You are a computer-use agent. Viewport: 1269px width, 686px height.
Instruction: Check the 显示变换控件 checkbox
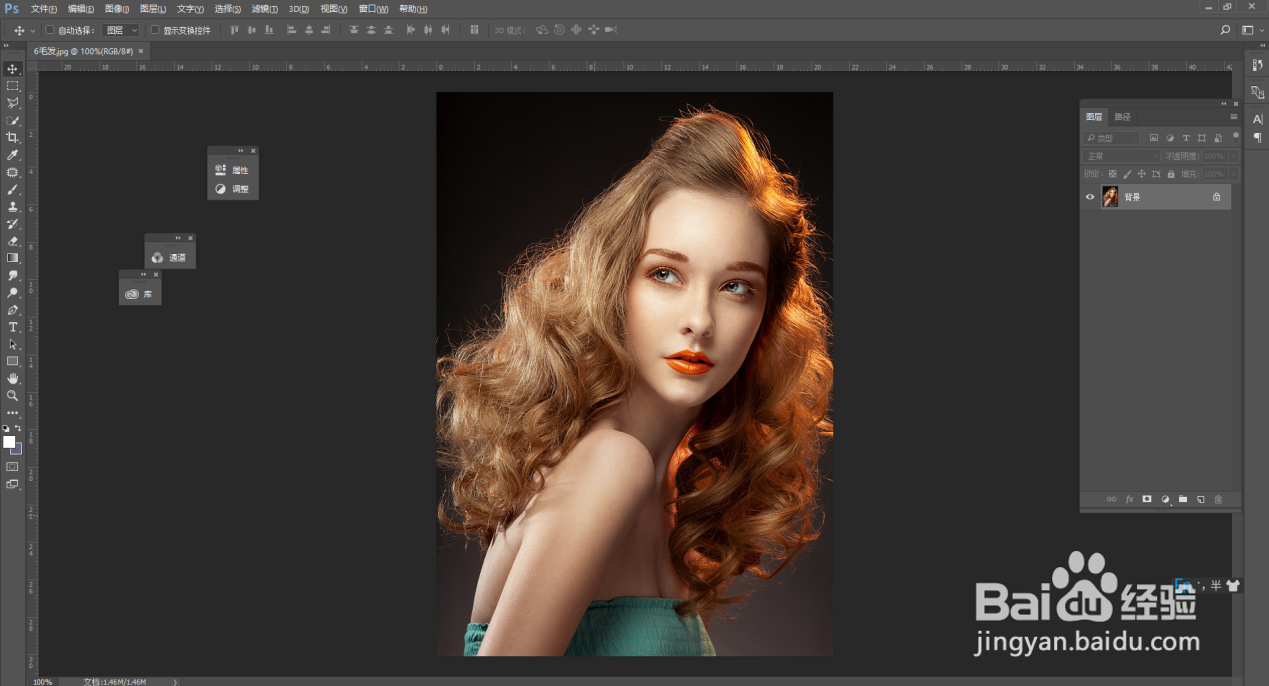click(x=155, y=30)
